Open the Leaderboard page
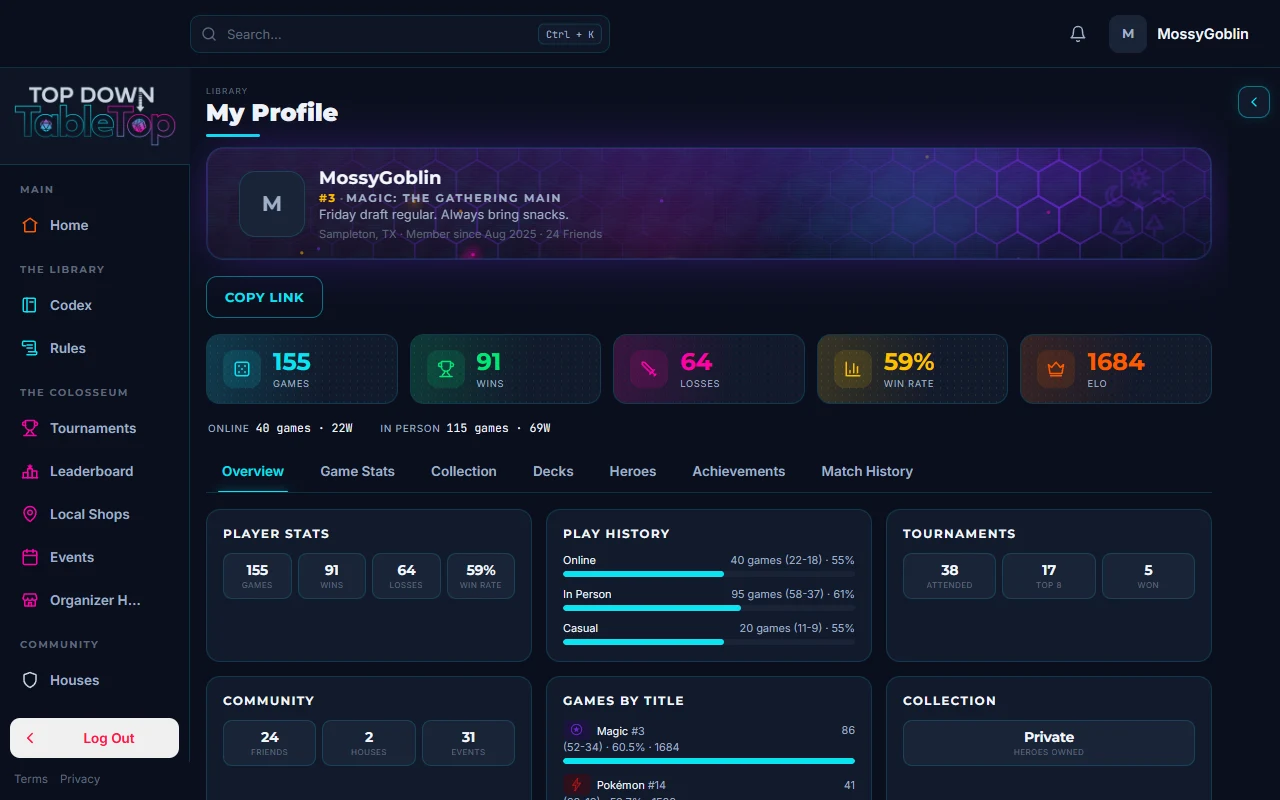The image size is (1280, 800). click(x=95, y=471)
